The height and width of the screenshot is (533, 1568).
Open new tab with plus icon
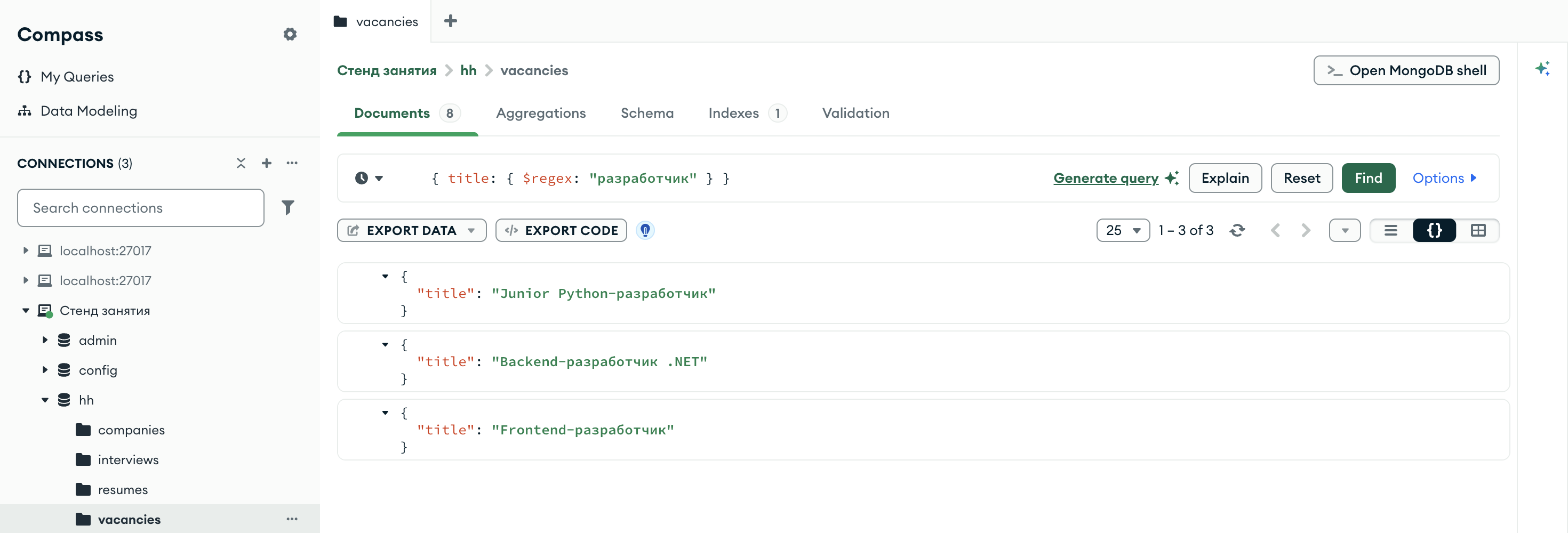[451, 21]
